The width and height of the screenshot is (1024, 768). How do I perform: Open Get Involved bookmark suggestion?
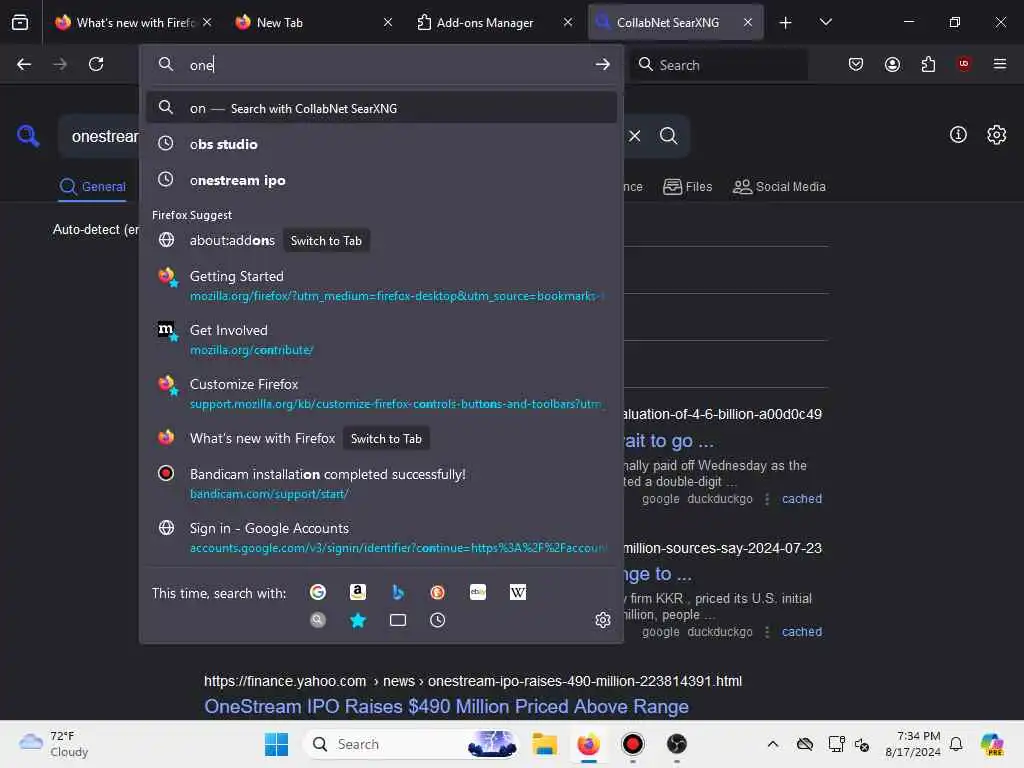(381, 340)
